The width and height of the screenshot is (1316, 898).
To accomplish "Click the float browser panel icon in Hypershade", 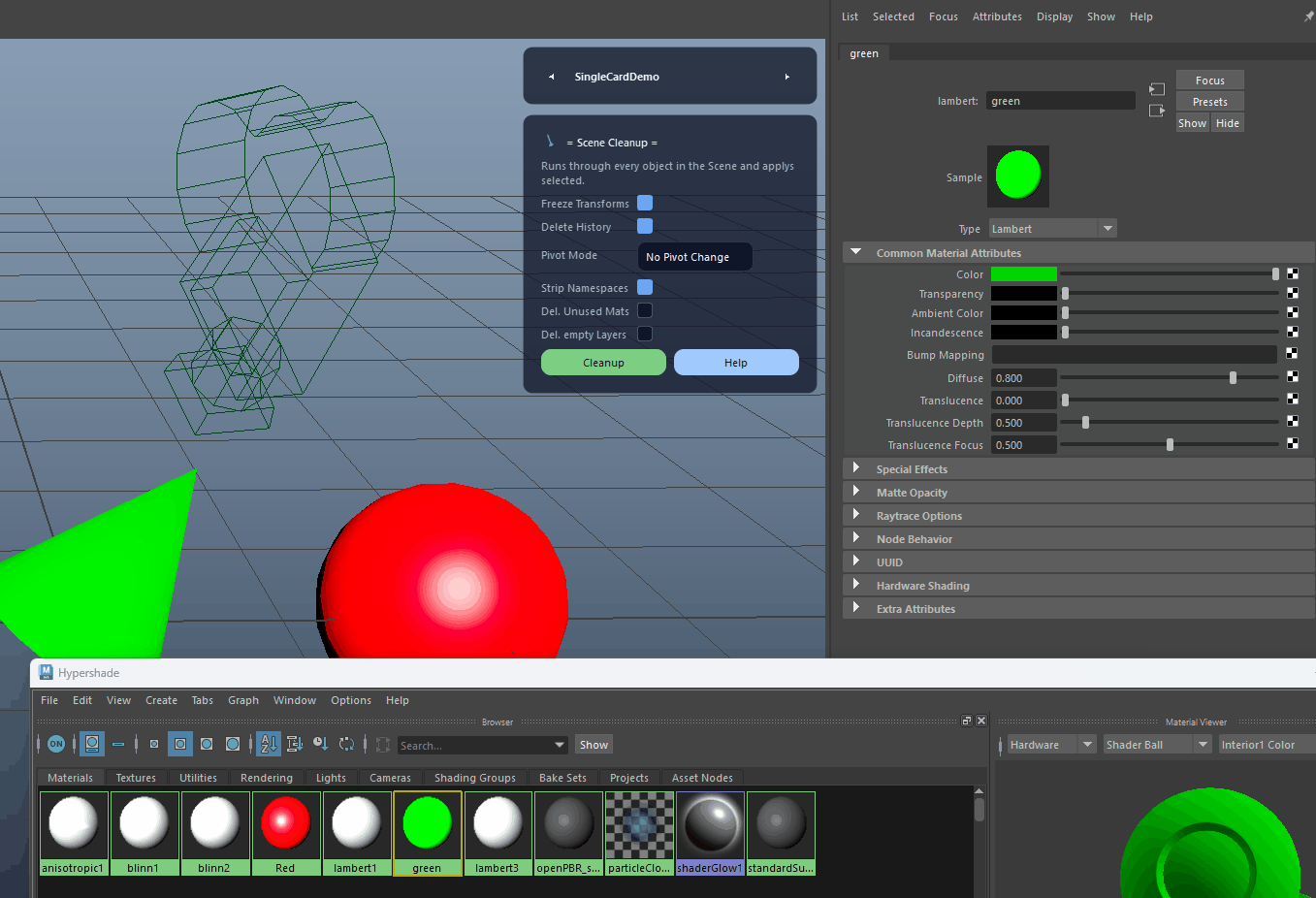I will coord(967,721).
